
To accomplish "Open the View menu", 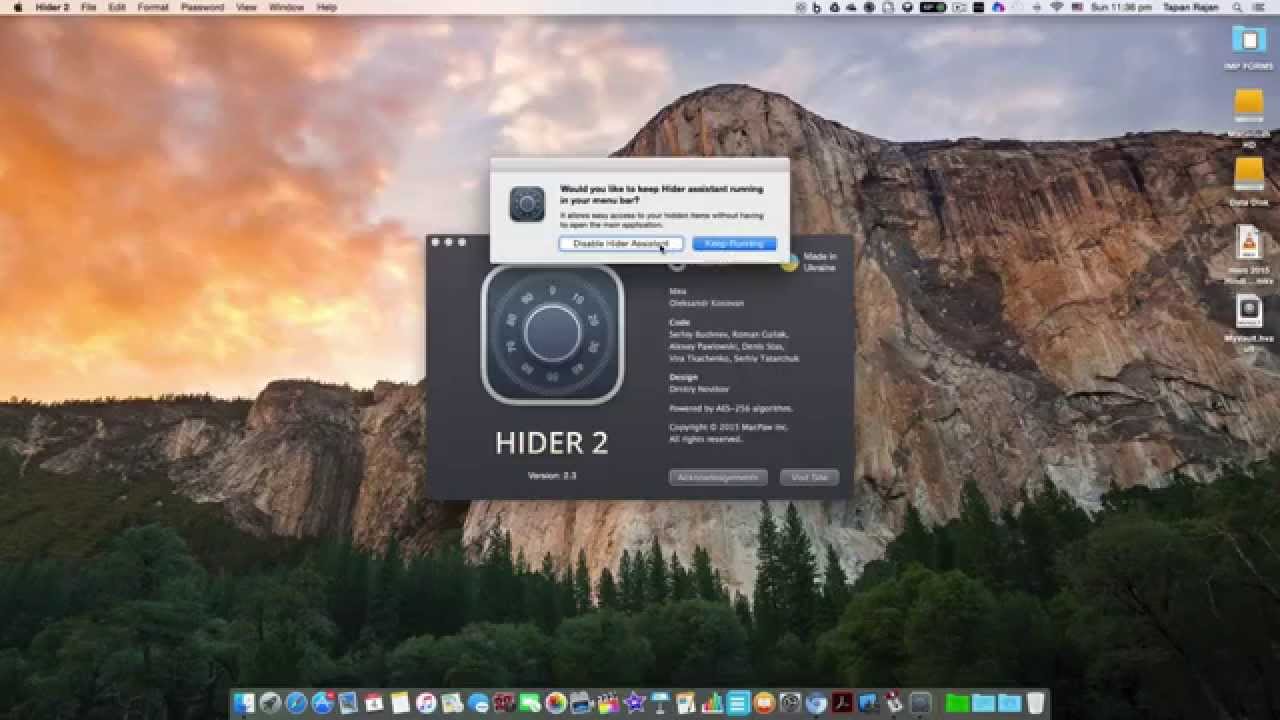I will (246, 7).
